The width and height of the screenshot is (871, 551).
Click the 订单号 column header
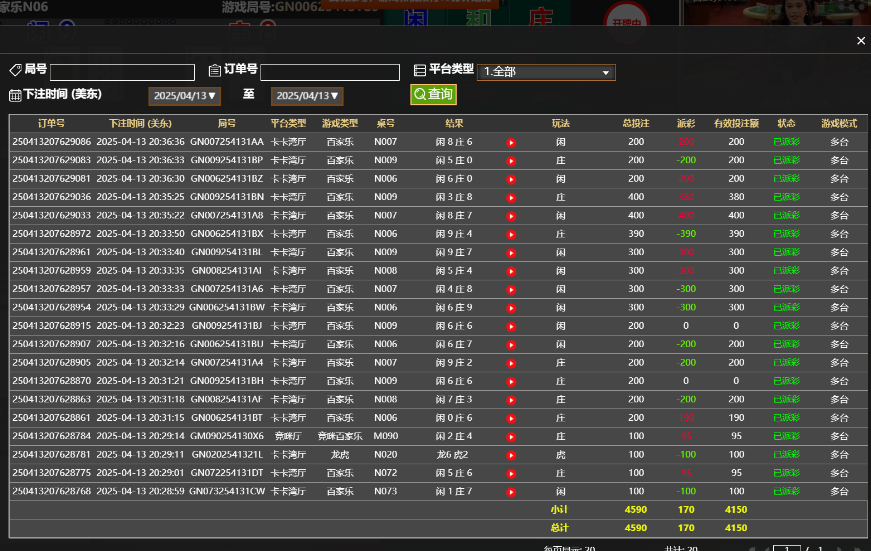coord(51,123)
